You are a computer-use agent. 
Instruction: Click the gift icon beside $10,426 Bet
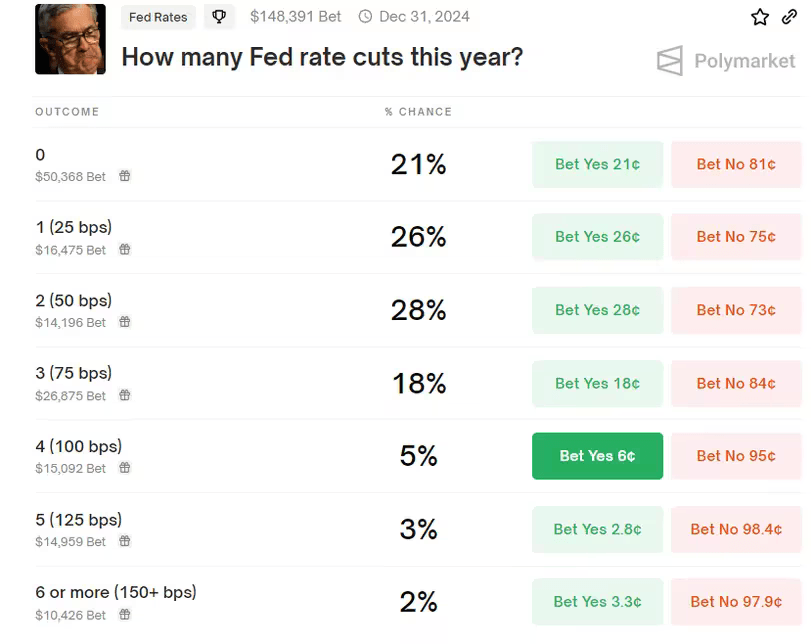click(125, 614)
